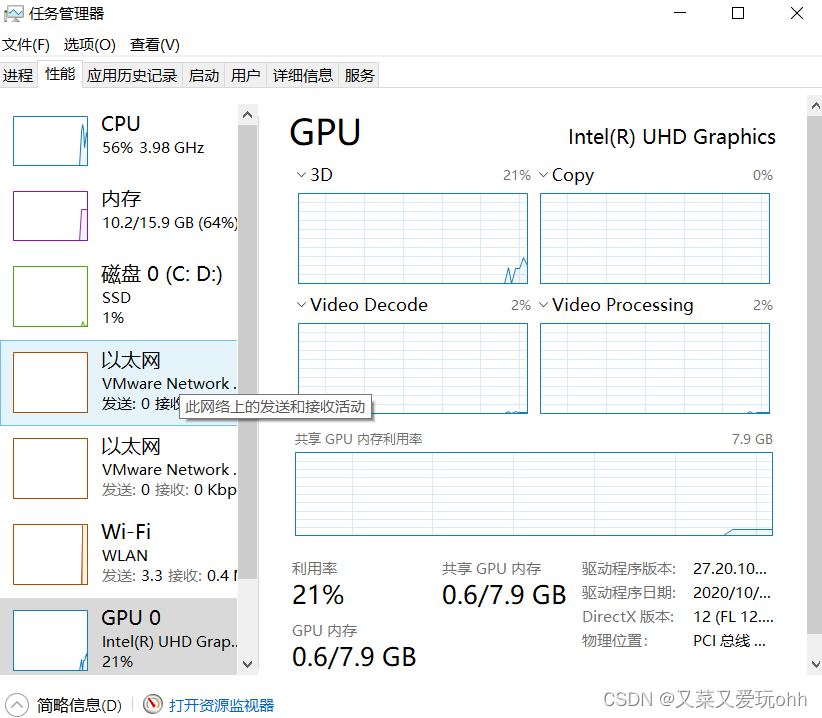The width and height of the screenshot is (822, 718).
Task: Expand the 3D engine dropdown
Action: tap(300, 174)
